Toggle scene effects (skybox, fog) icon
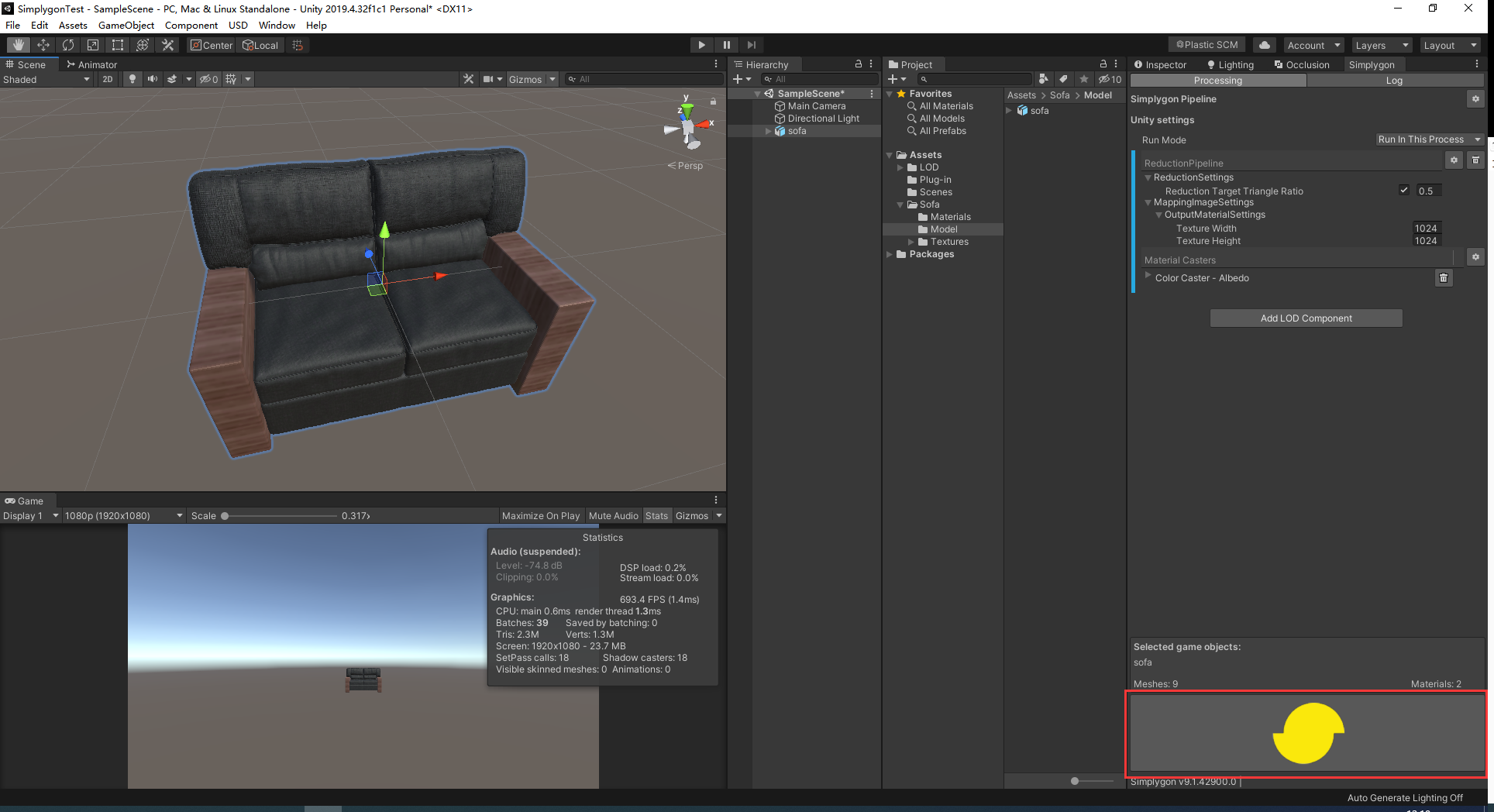The height and width of the screenshot is (812, 1494). [x=172, y=79]
